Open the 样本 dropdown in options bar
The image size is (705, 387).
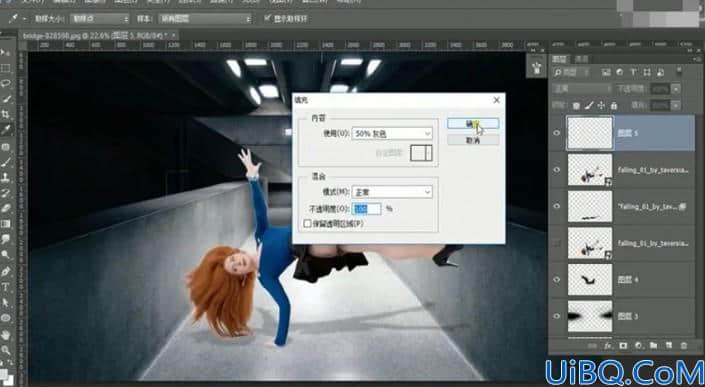point(205,19)
